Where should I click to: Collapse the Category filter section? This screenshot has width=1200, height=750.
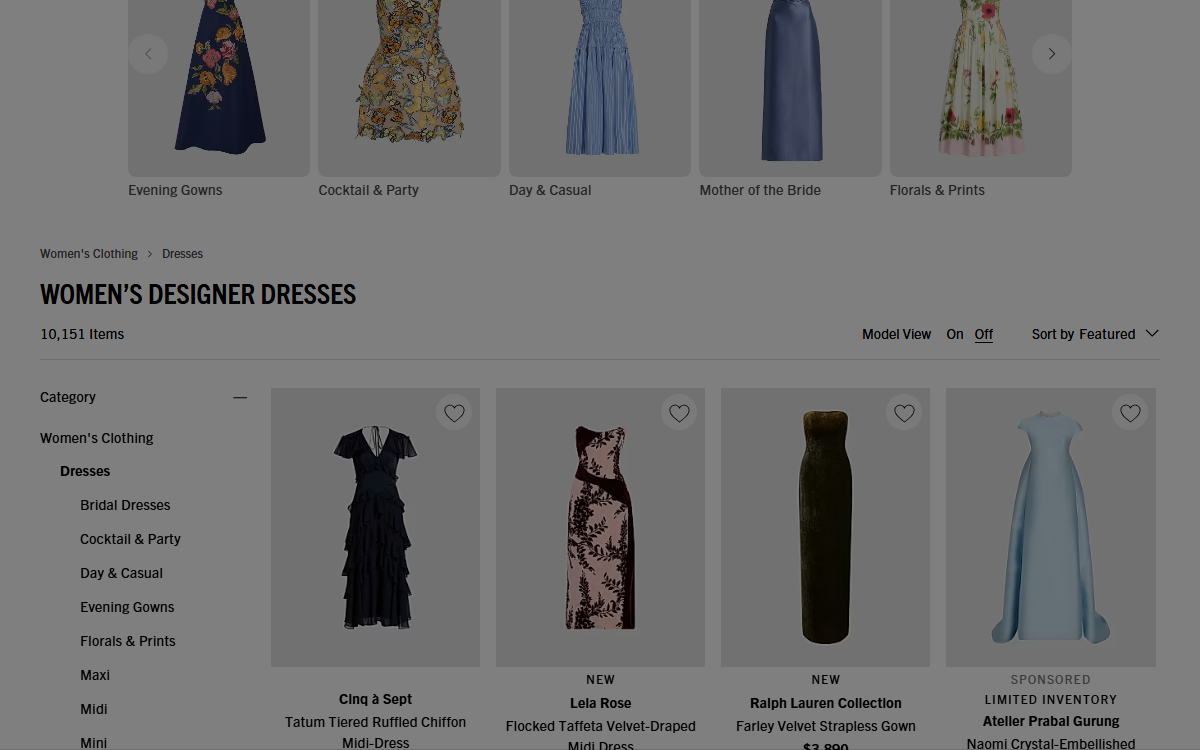coord(240,397)
